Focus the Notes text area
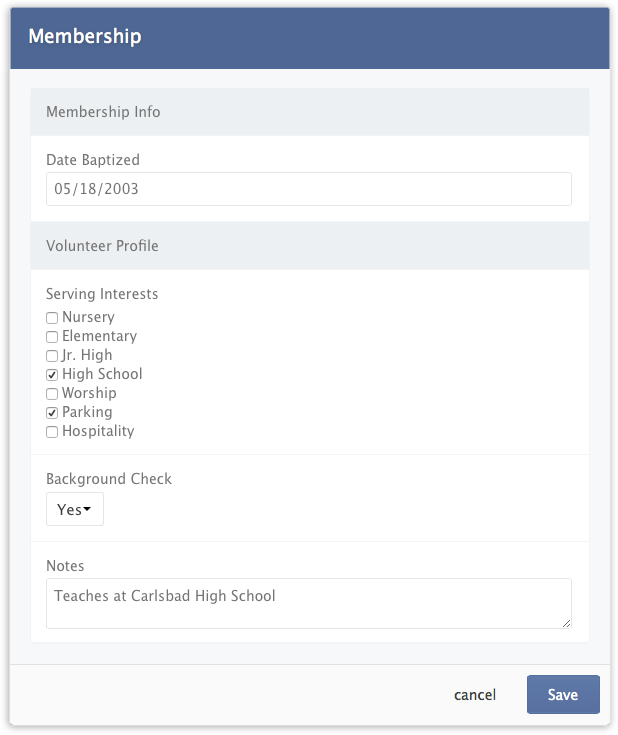618x735 pixels. tap(308, 603)
